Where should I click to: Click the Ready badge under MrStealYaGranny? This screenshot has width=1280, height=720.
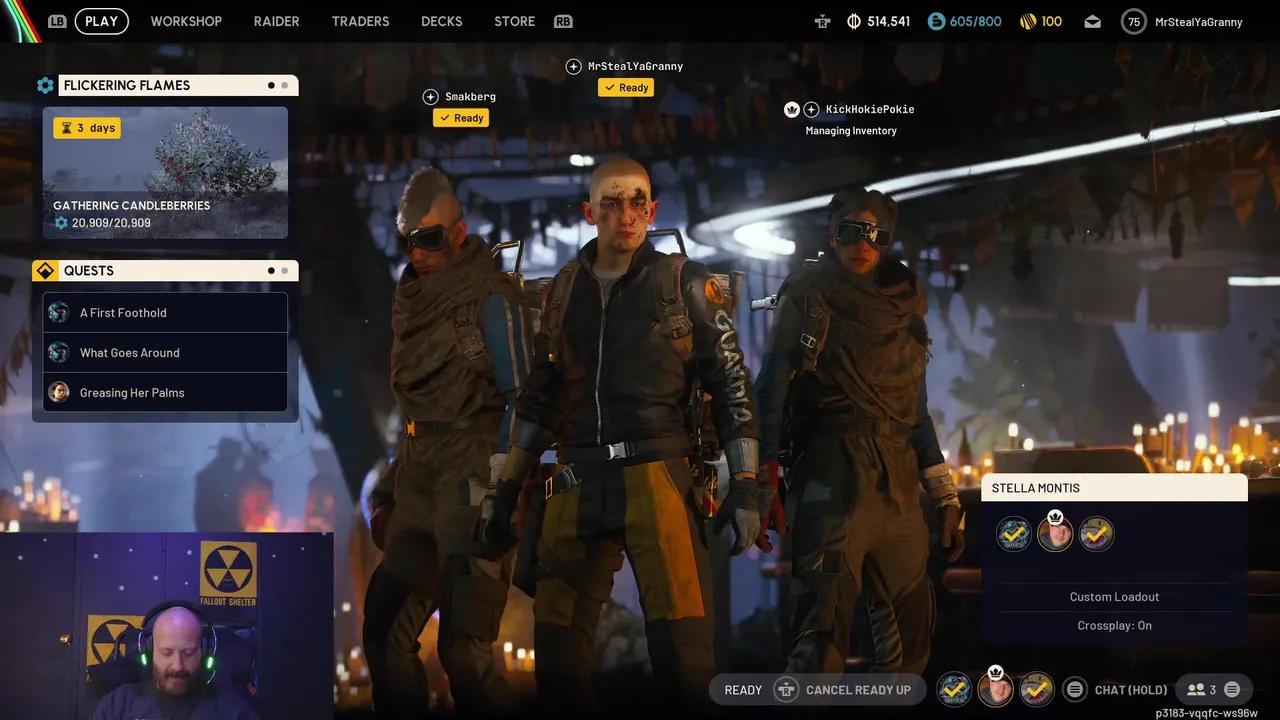(x=626, y=88)
